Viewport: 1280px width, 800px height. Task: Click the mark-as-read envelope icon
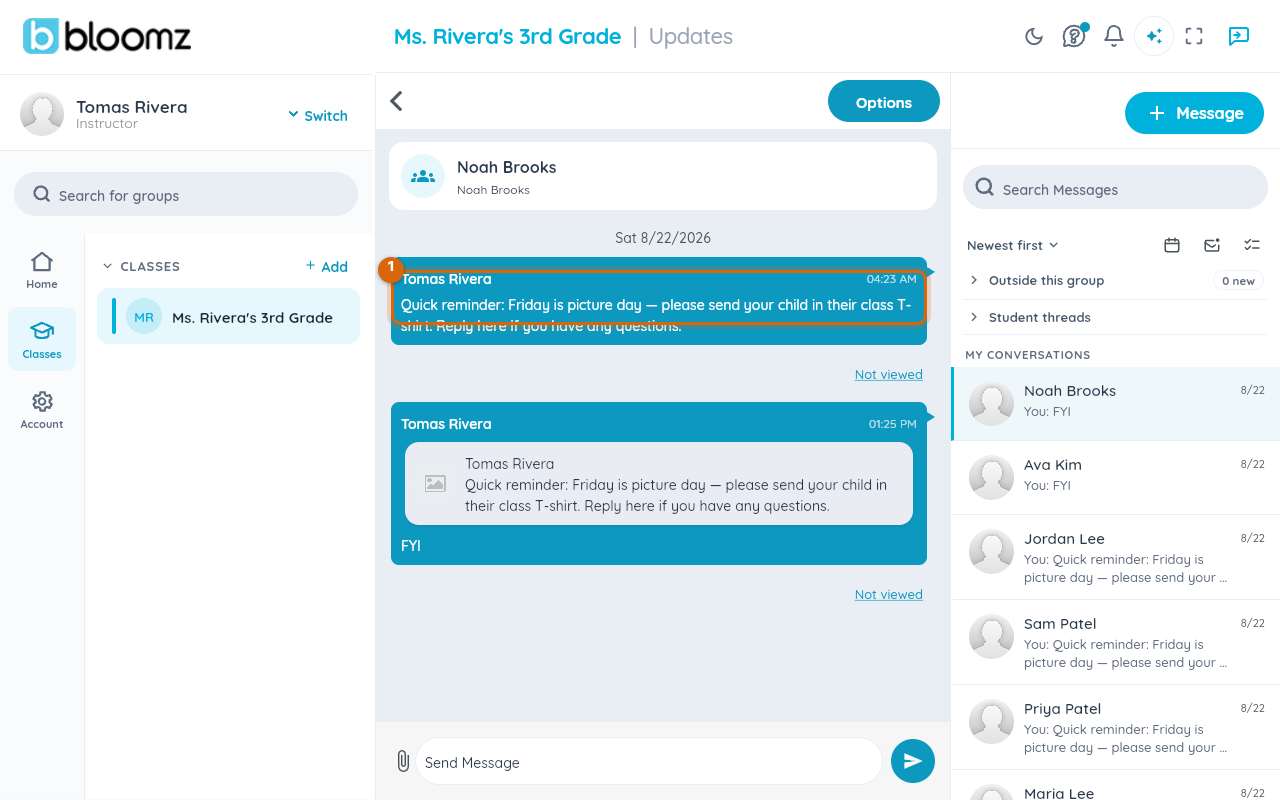coord(1212,245)
